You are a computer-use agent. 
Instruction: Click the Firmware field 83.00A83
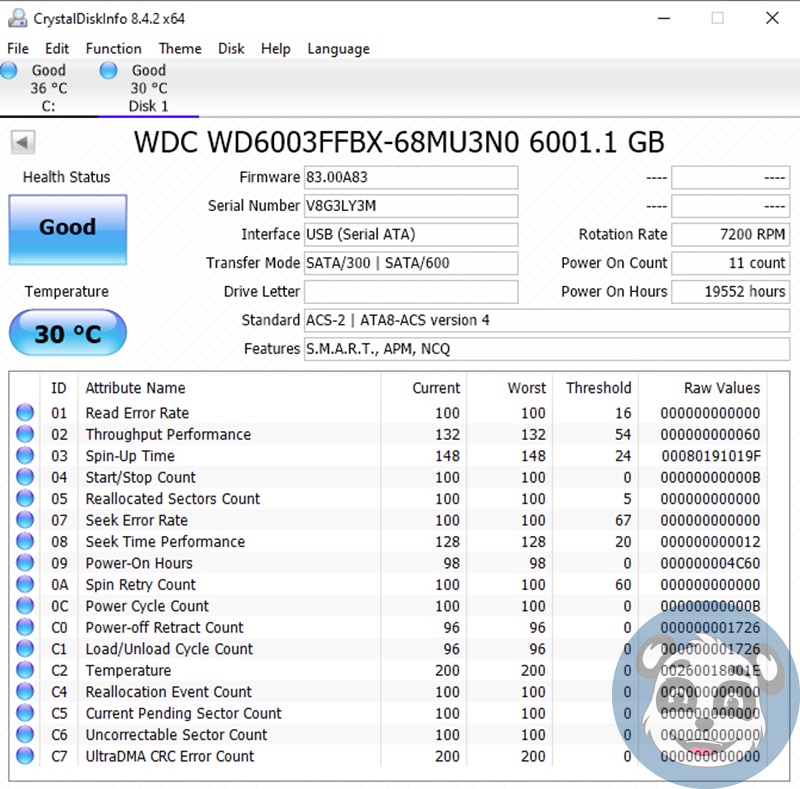point(411,177)
